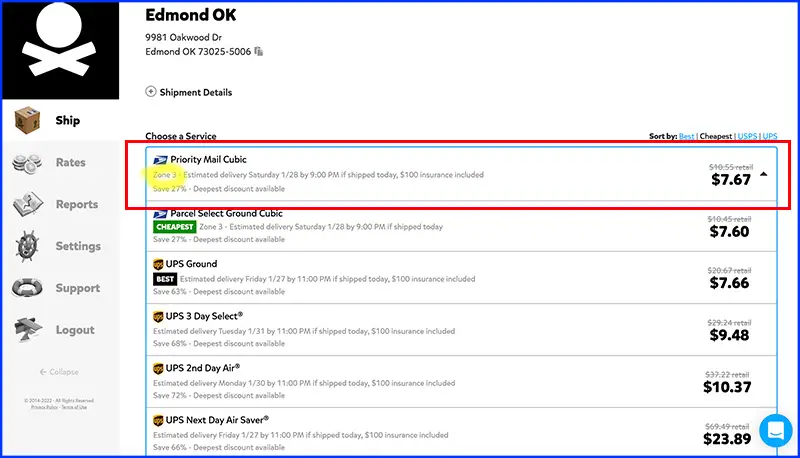Click UPS shield on UPS 3 Day Select
Image resolution: width=800 pixels, height=458 pixels.
[x=158, y=316]
